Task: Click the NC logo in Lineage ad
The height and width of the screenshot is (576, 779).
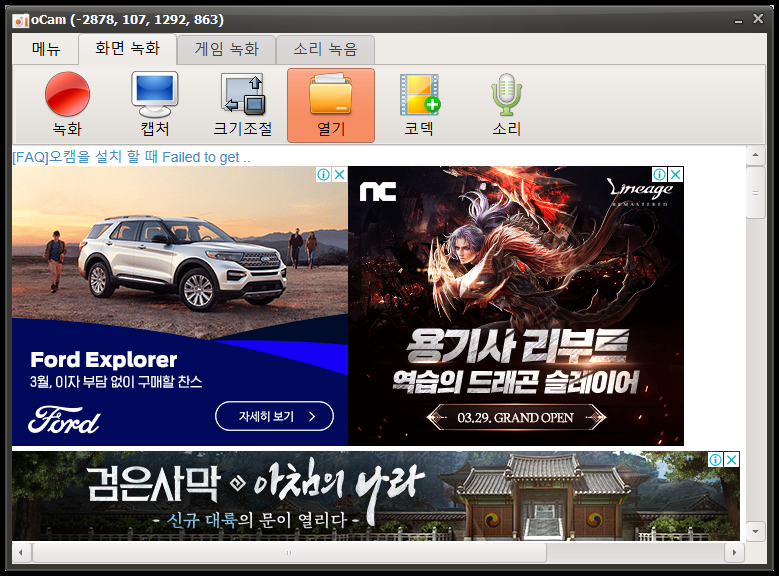Action: tap(378, 191)
